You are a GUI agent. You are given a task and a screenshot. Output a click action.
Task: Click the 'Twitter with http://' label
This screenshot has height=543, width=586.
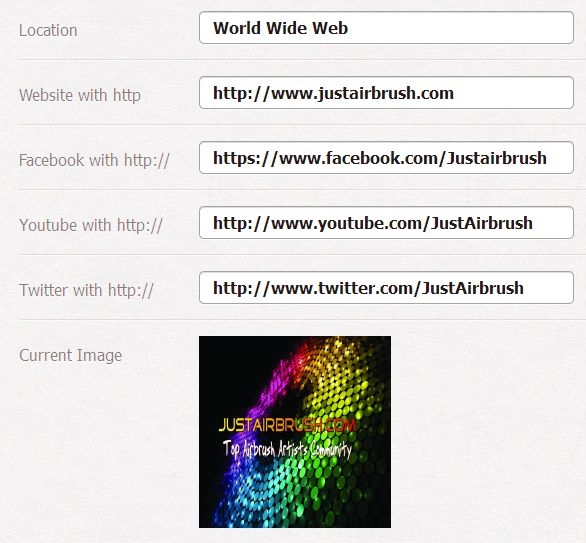tap(86, 290)
